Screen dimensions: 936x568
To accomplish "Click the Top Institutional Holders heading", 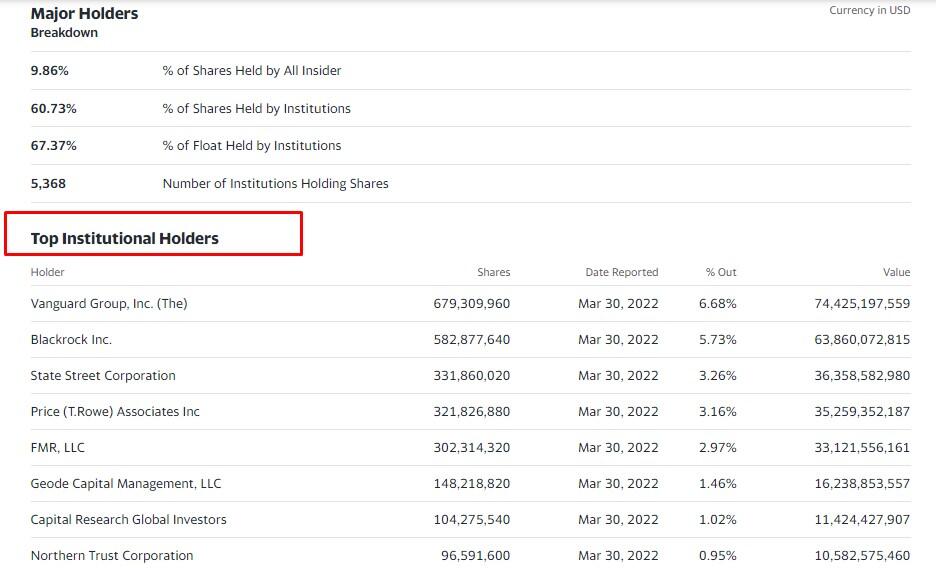I will coord(125,239).
